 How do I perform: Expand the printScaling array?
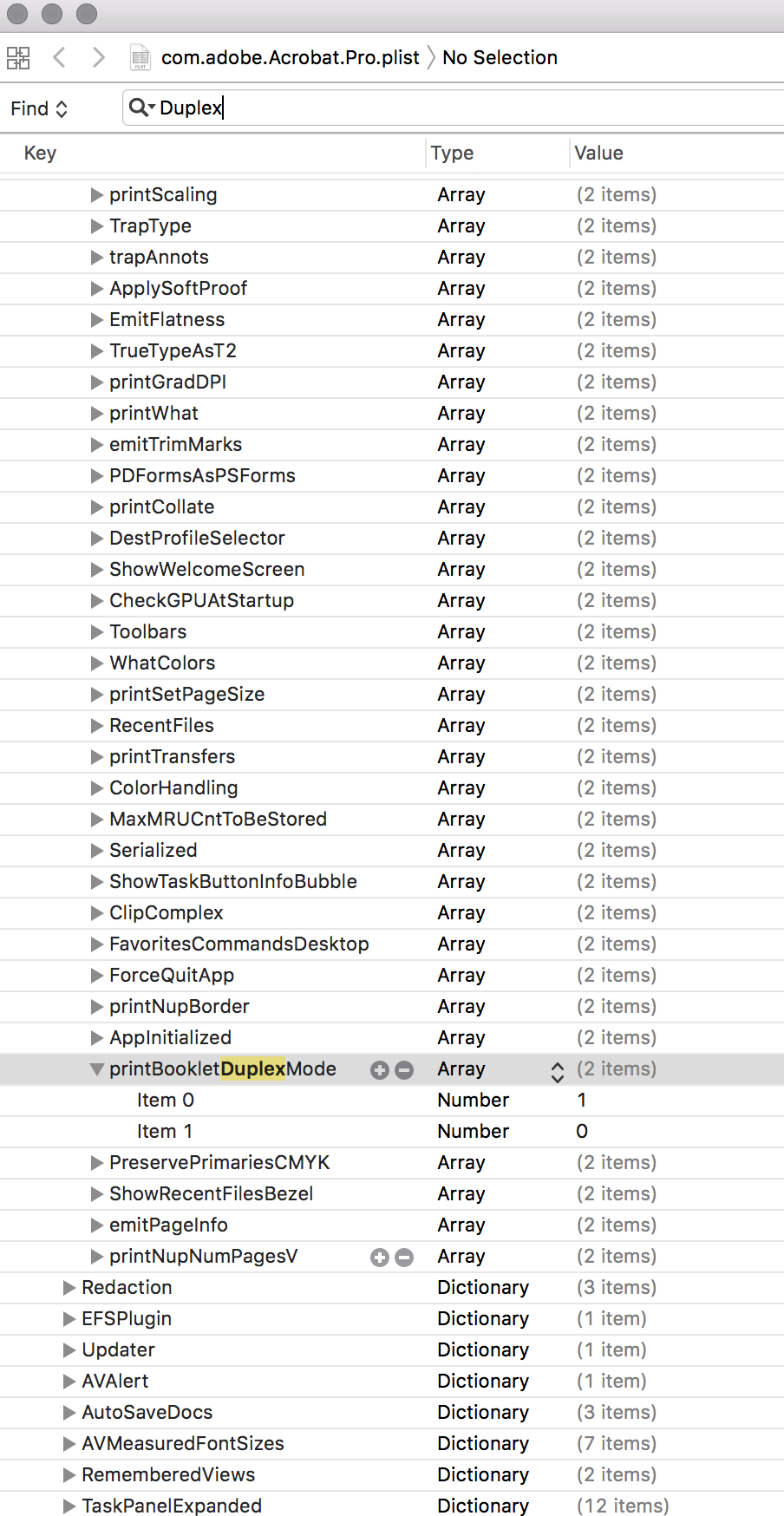[x=97, y=195]
